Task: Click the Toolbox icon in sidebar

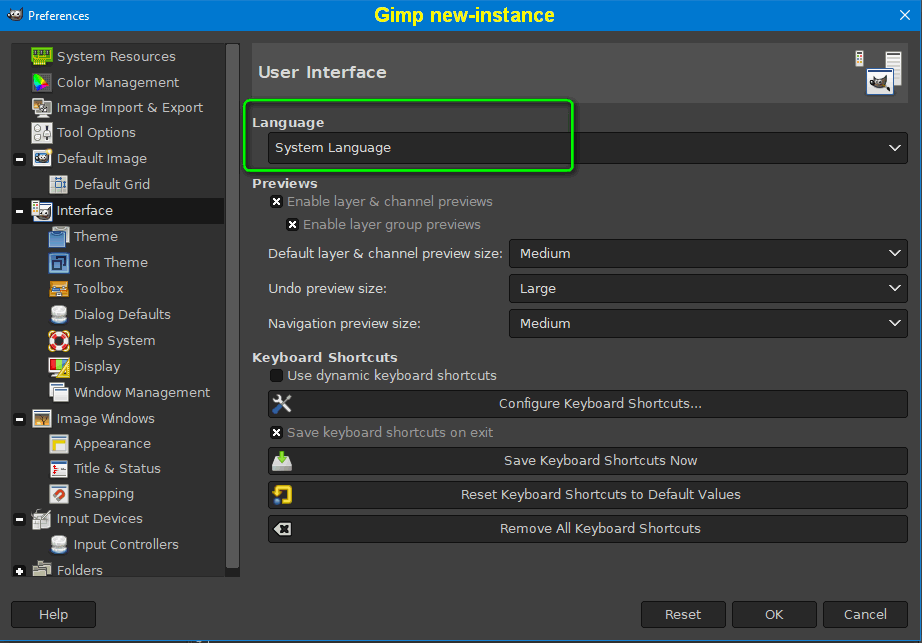Action: click(59, 289)
